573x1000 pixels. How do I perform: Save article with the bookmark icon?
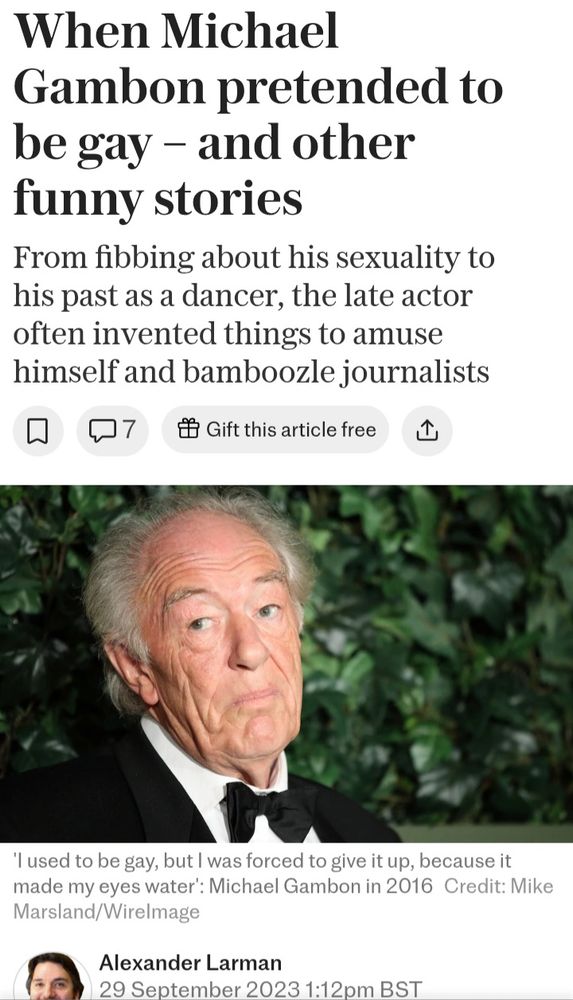[38, 431]
